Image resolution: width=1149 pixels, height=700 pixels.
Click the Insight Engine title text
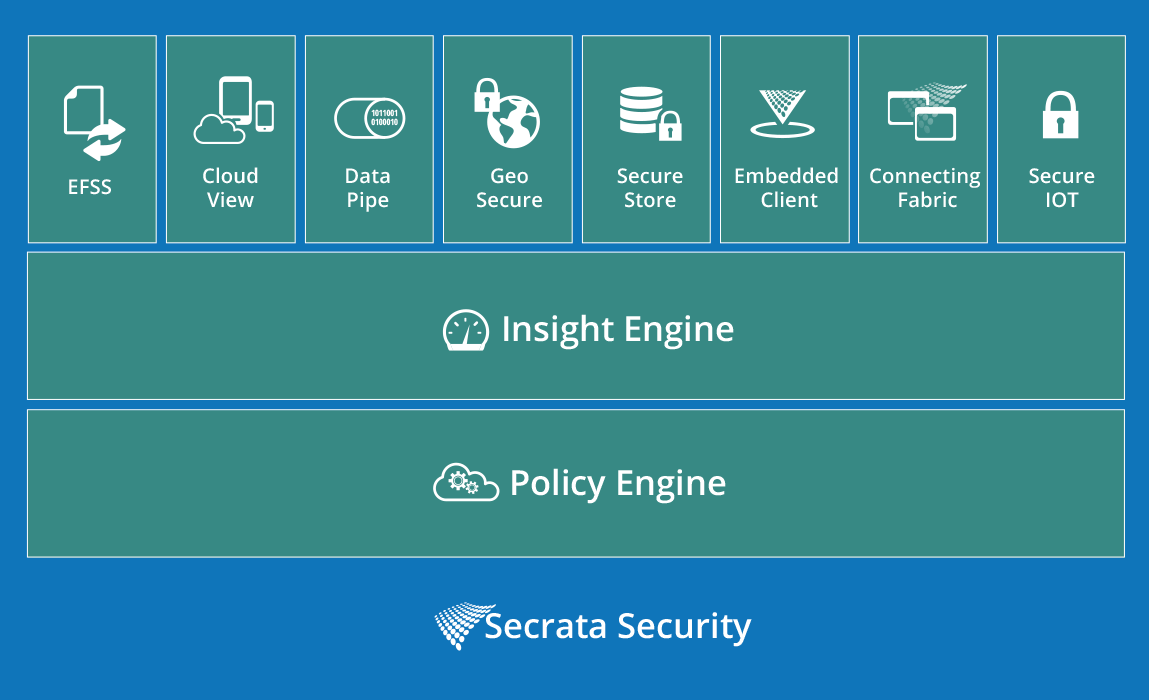click(x=618, y=329)
